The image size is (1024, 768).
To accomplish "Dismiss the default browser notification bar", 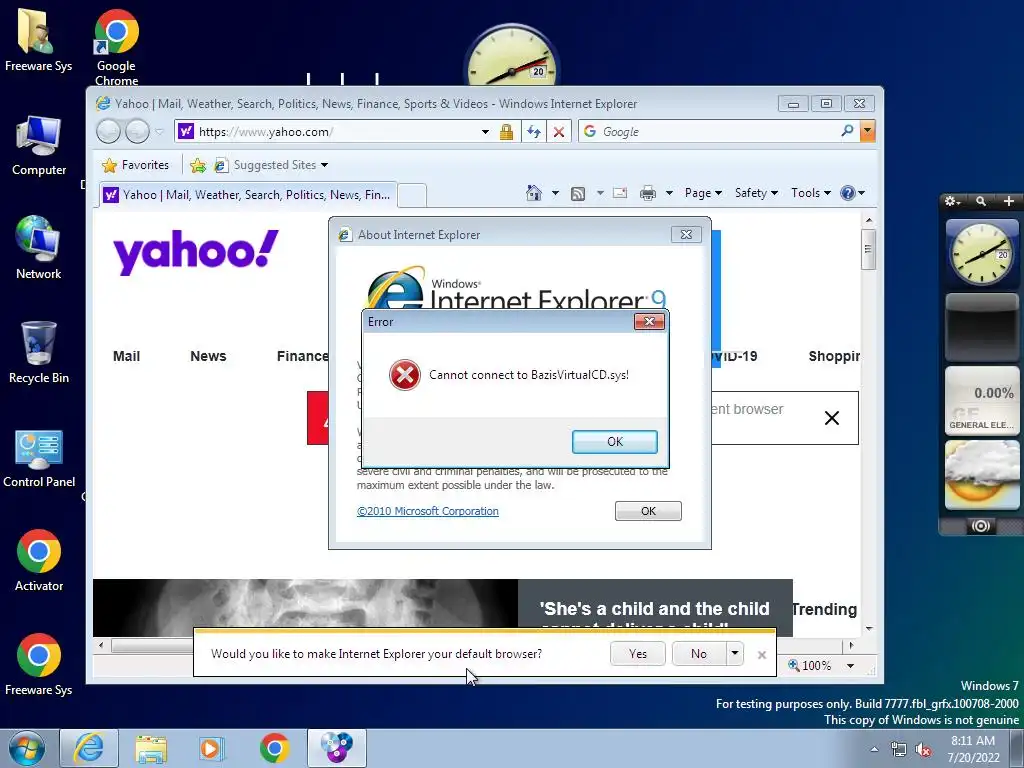I will click(761, 654).
